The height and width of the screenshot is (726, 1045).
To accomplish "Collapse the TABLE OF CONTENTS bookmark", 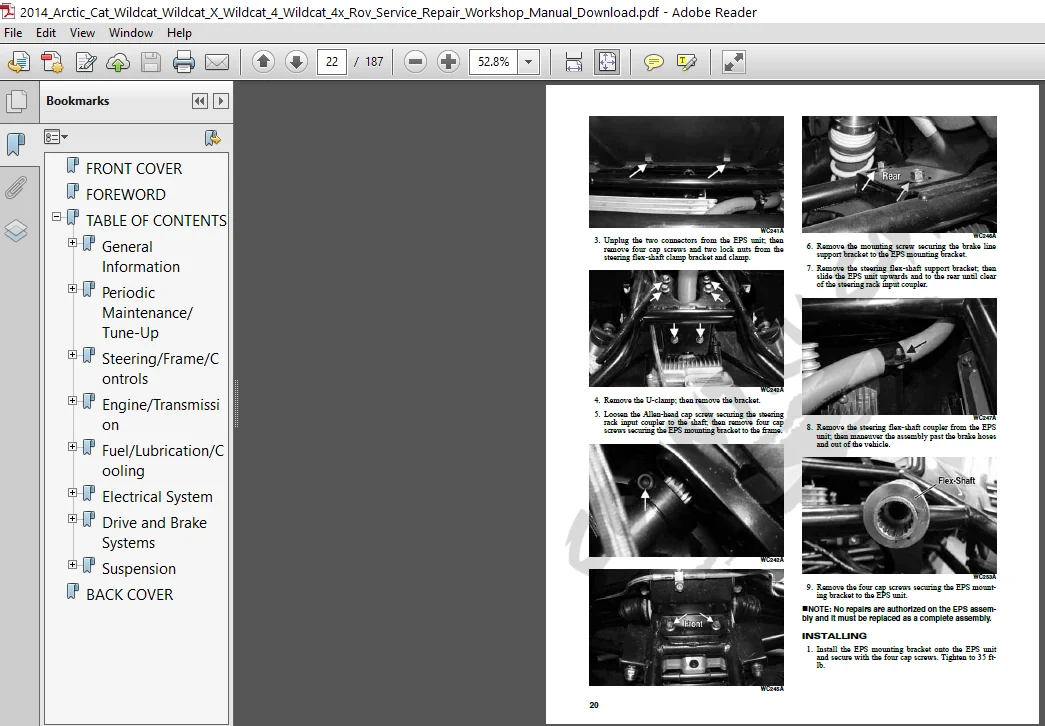I will tap(57, 217).
